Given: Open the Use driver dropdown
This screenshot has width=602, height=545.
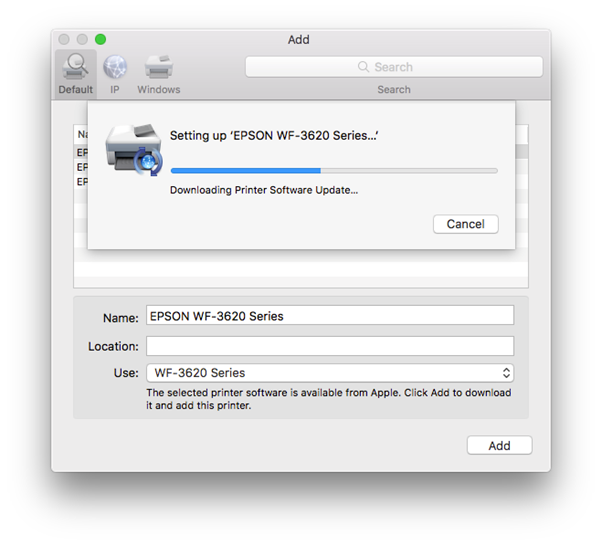Looking at the screenshot, I should 329,373.
